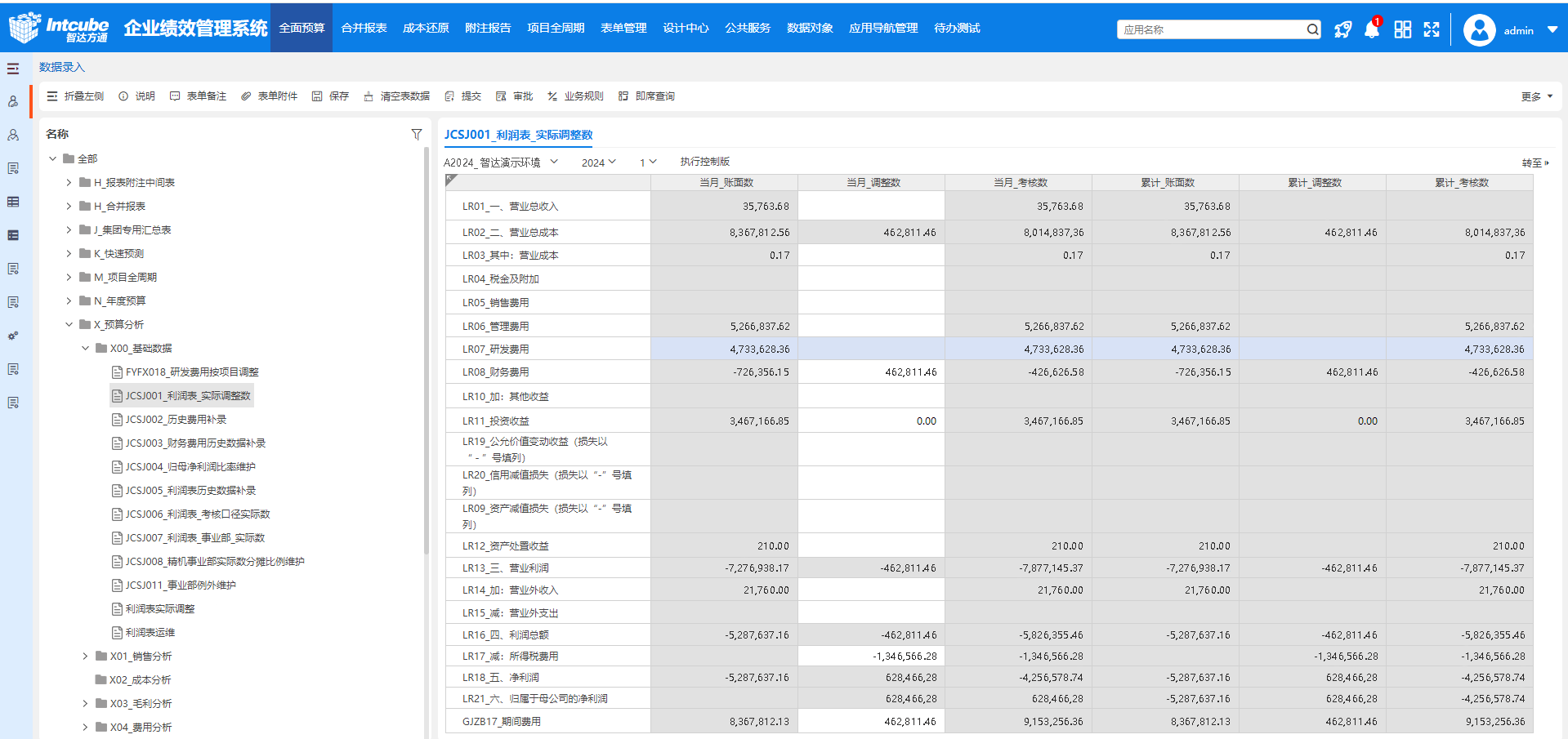1568x739 pixels.
Task: Switch to the 合并报表 menu tab
Action: [x=363, y=27]
